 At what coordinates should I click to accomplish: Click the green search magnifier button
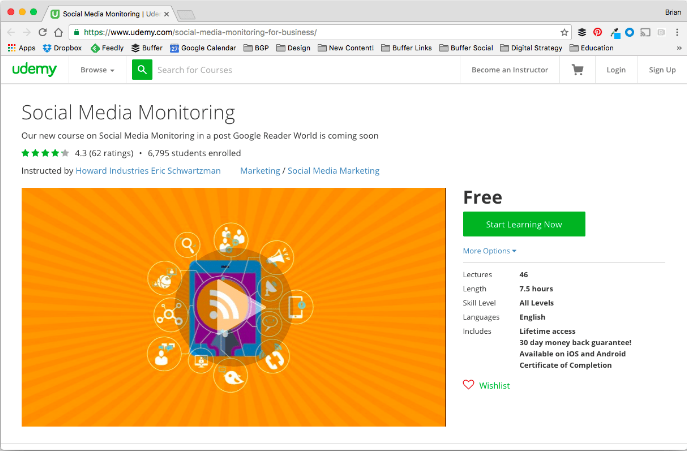pos(142,70)
